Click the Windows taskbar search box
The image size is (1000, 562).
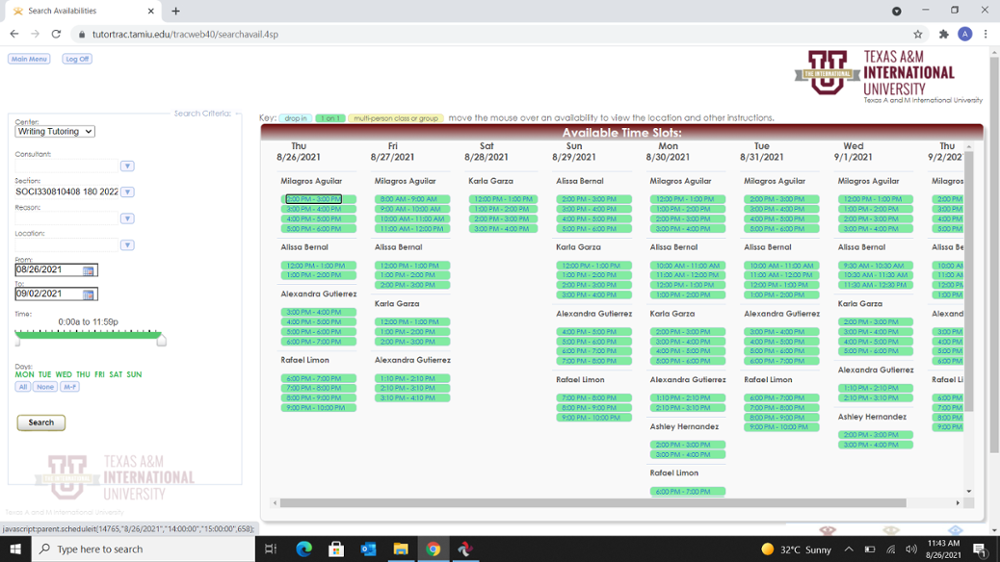click(143, 549)
